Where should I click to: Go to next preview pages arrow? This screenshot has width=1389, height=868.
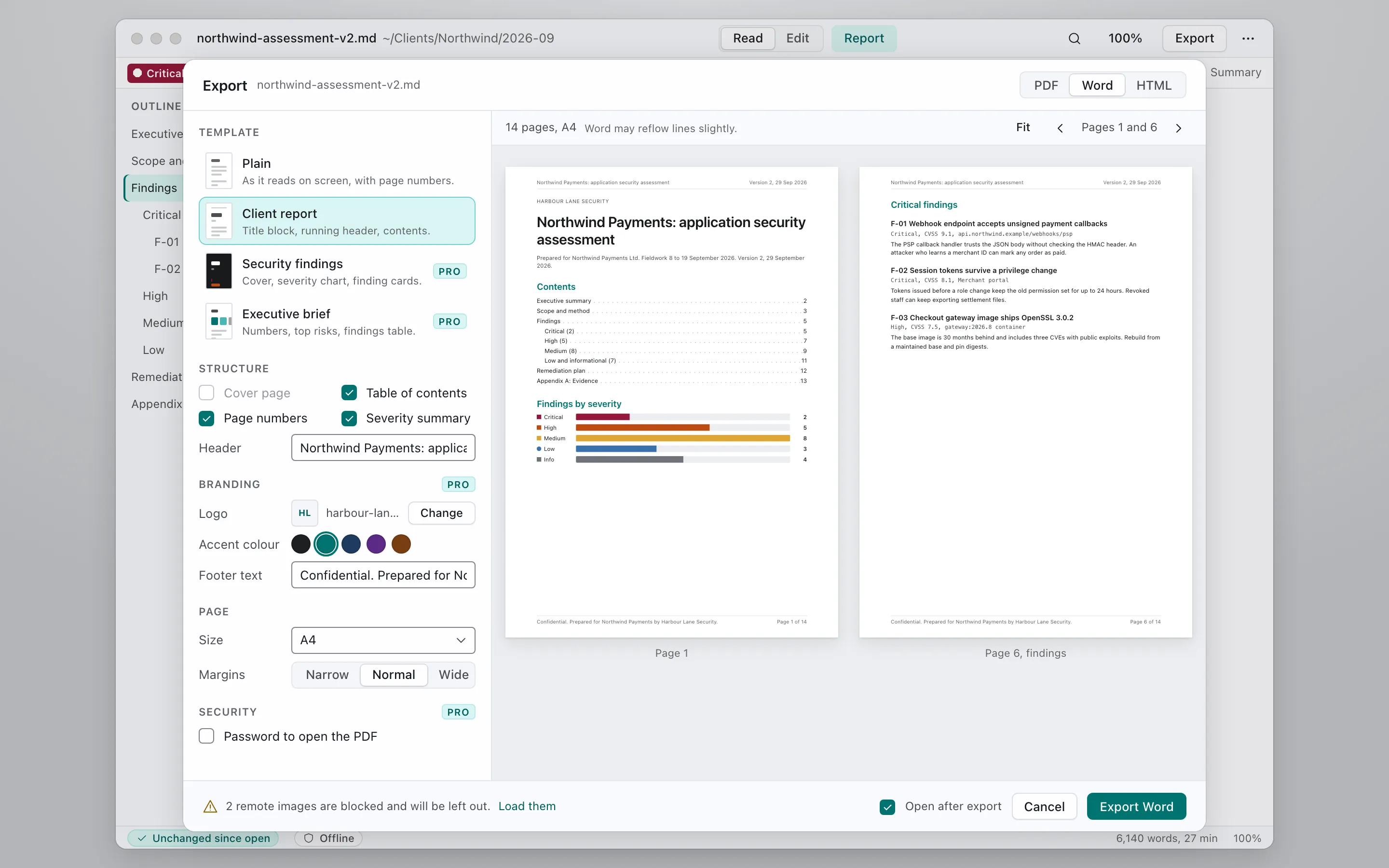click(1178, 128)
